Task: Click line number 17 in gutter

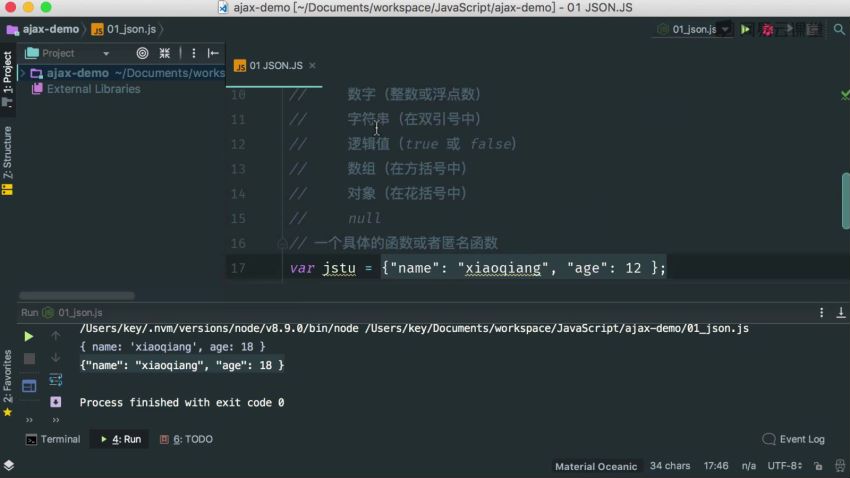Action: (238, 268)
